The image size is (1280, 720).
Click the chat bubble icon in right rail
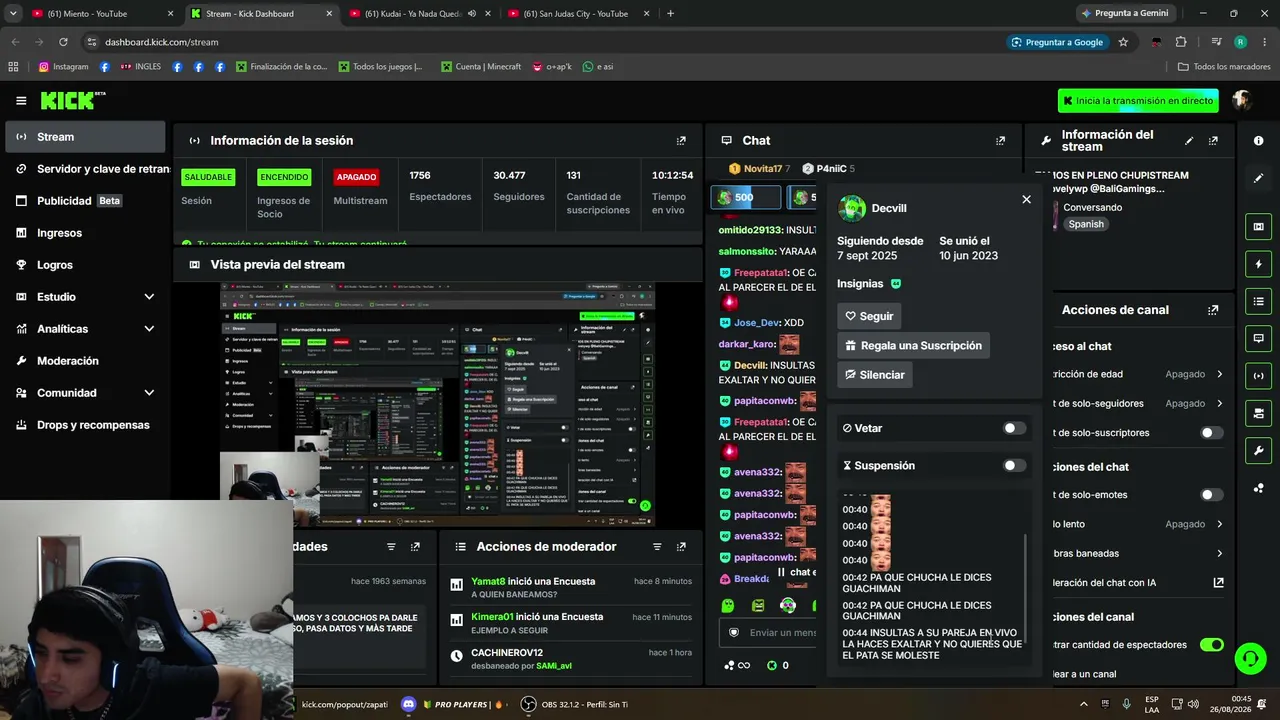1258,338
